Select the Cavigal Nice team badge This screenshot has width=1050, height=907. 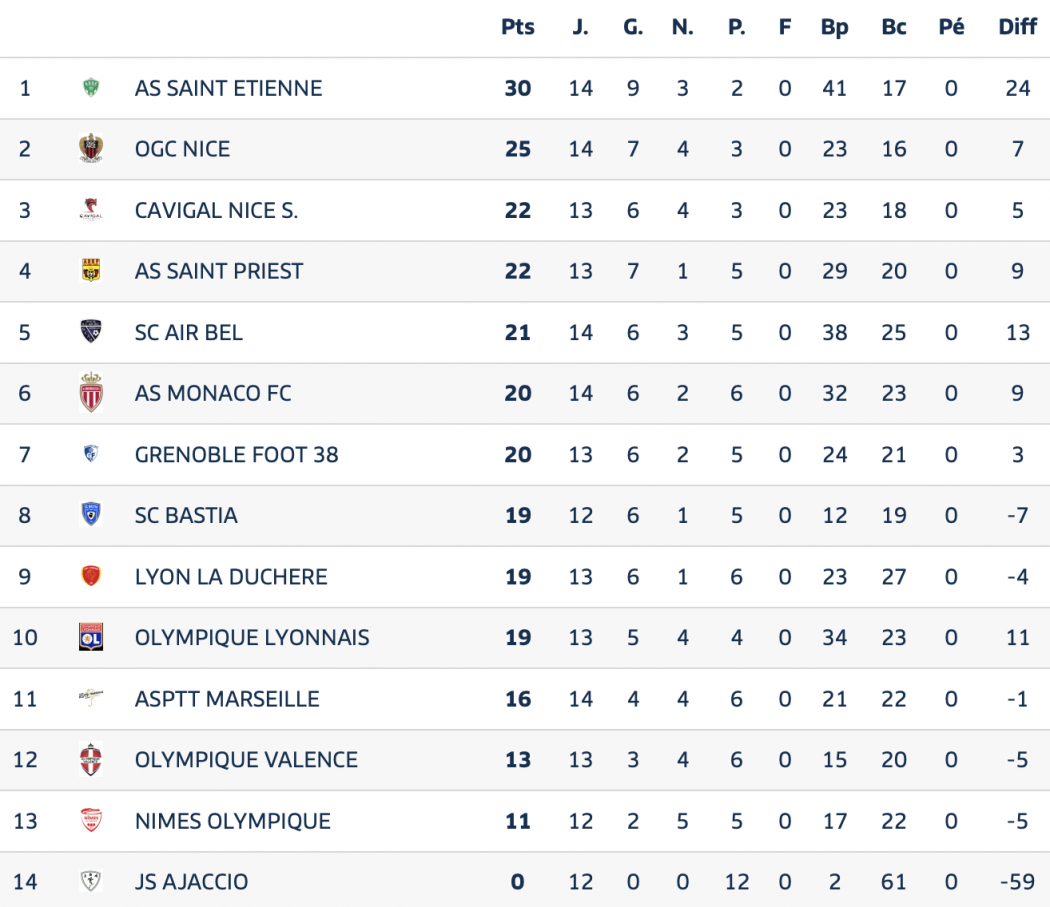click(91, 210)
